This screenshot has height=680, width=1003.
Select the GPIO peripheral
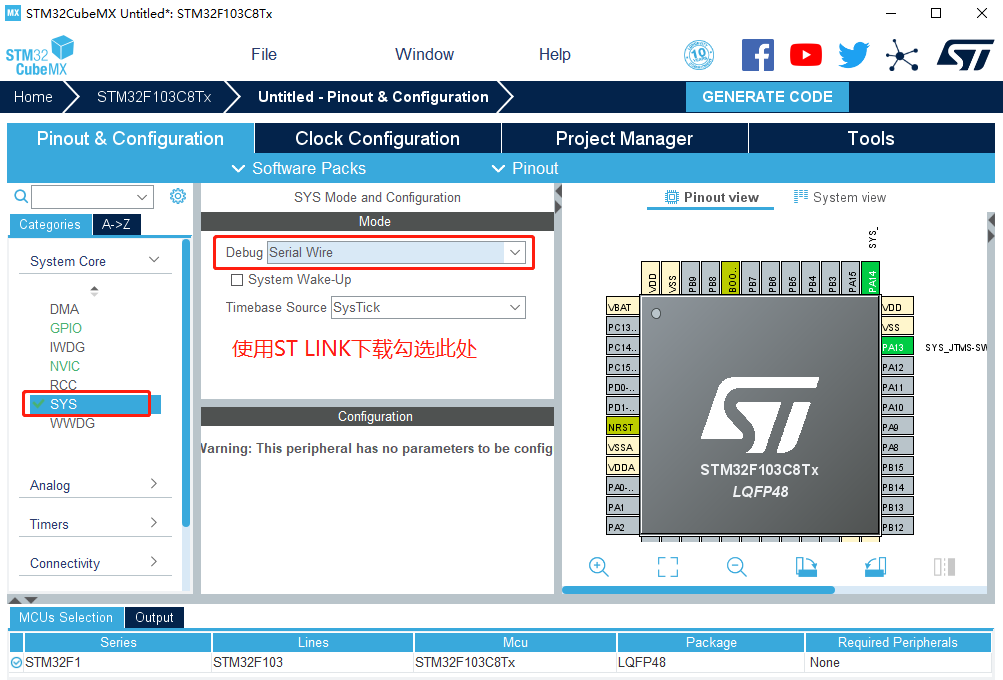tap(66, 328)
